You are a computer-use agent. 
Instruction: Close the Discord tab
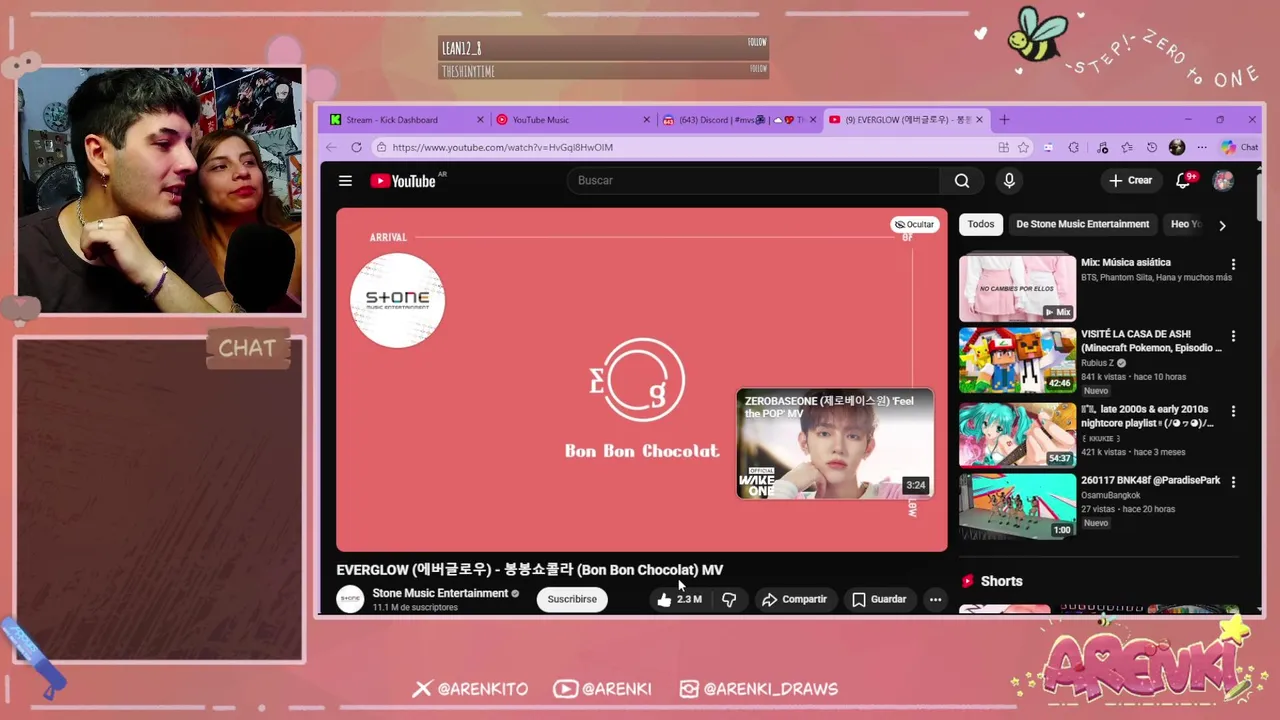pos(812,120)
